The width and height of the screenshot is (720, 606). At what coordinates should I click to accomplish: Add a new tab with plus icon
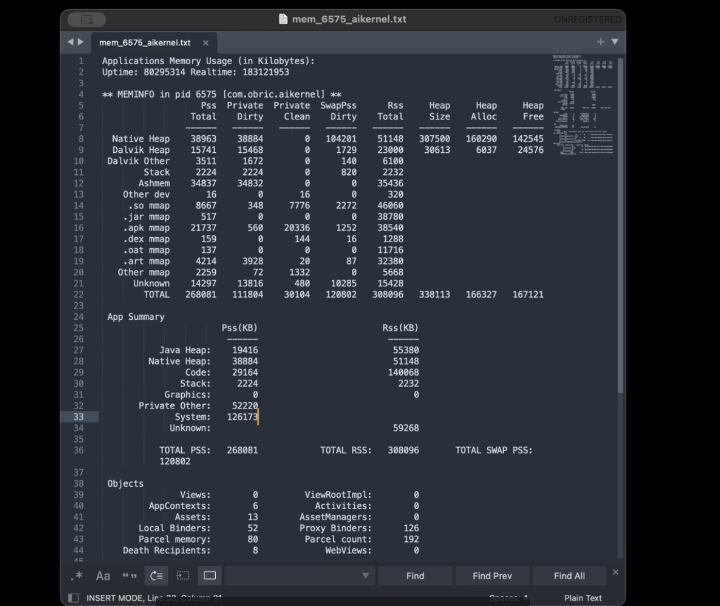point(600,42)
